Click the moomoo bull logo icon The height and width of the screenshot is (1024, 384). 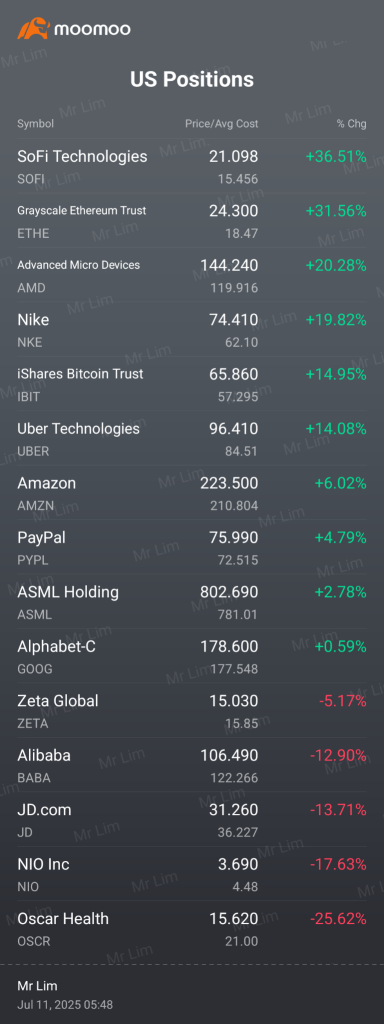[x=33, y=29]
